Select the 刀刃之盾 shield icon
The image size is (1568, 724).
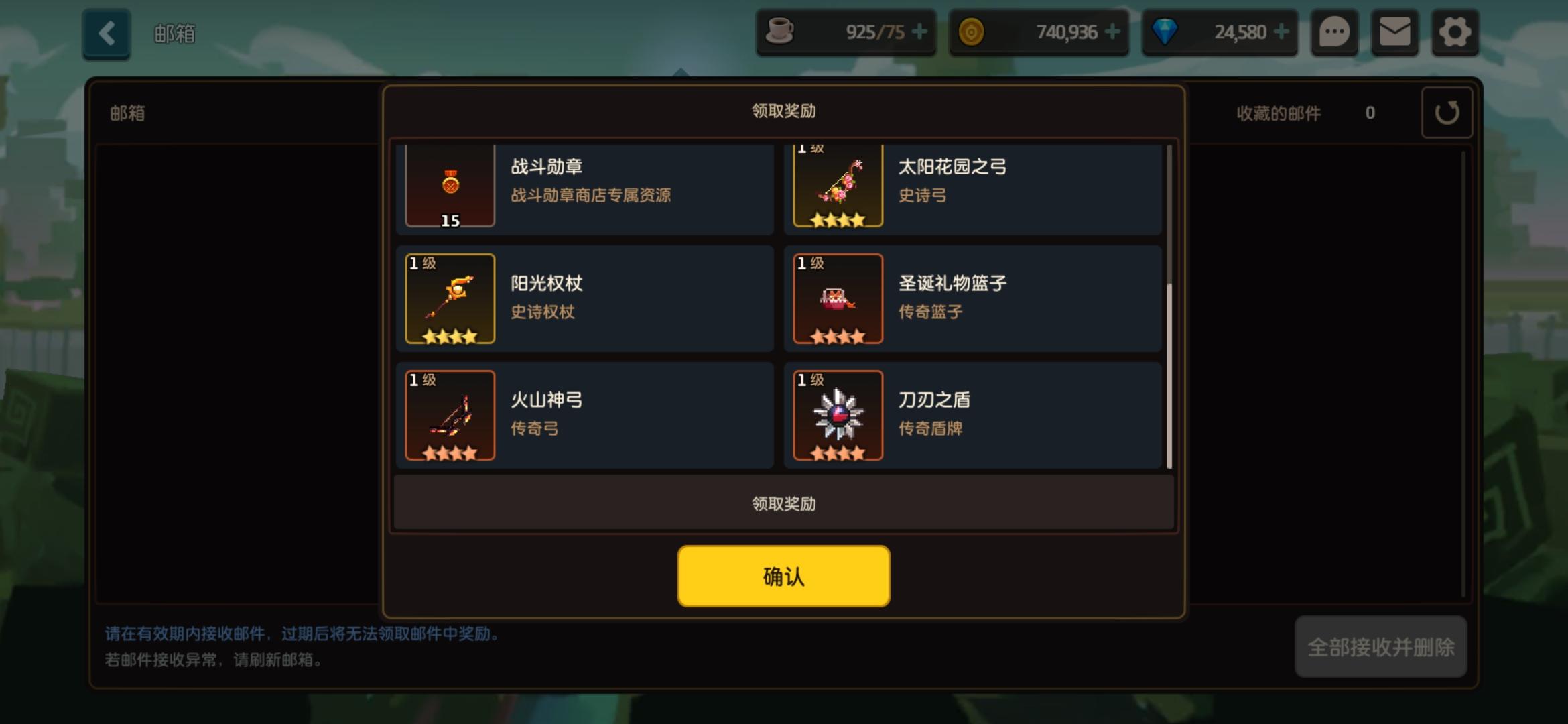[x=838, y=416]
